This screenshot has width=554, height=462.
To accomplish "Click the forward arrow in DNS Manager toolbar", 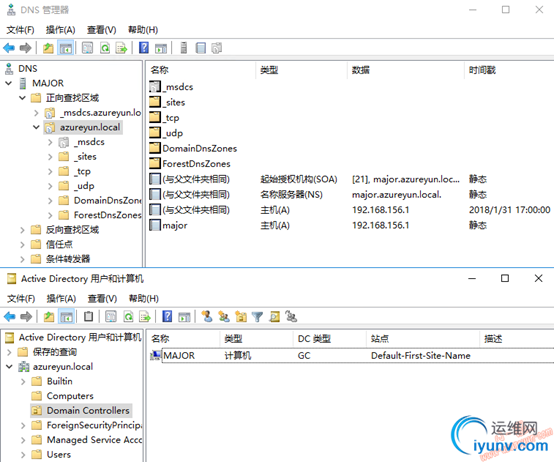I will (x=25, y=48).
